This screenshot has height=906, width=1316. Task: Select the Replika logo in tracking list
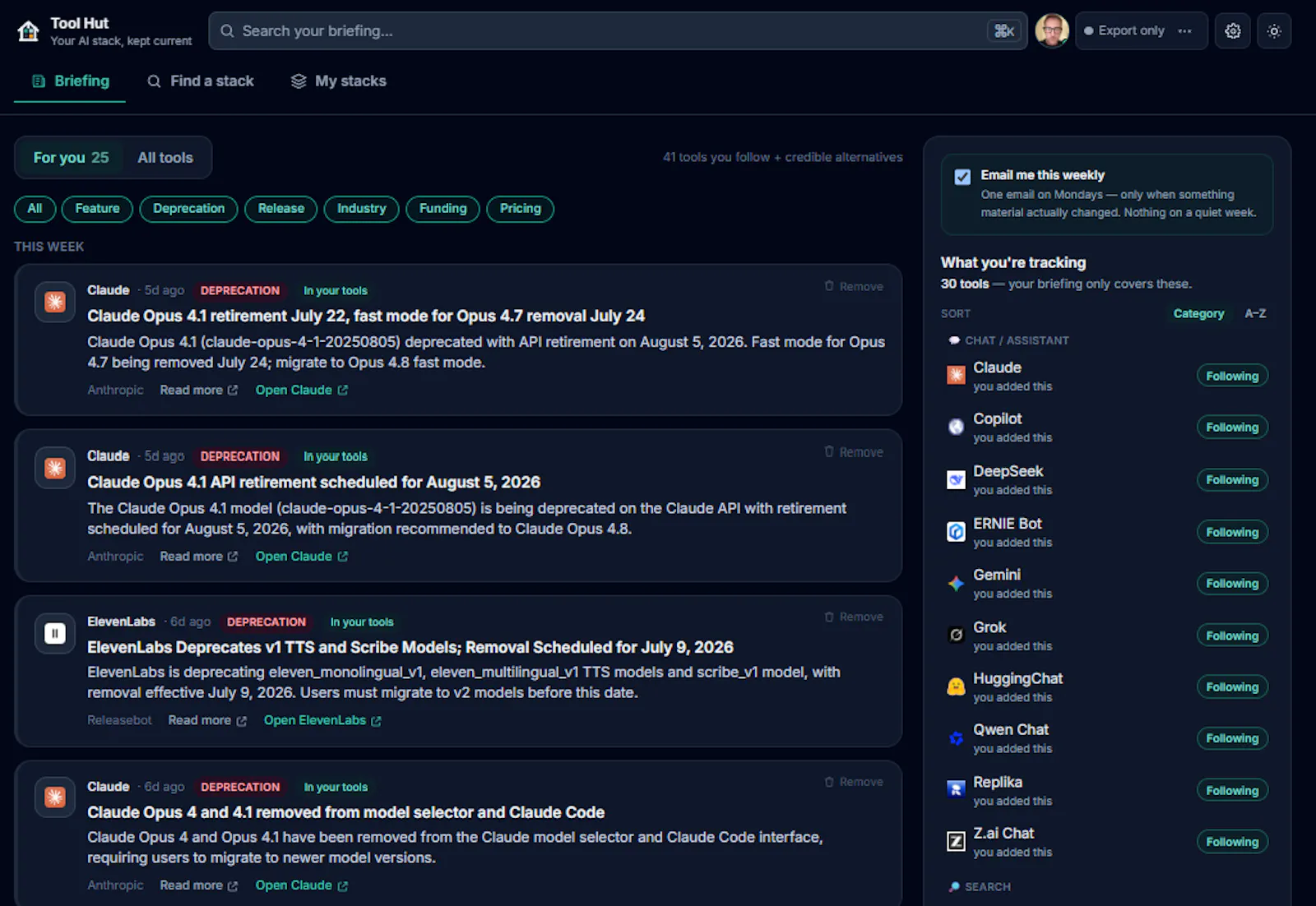click(x=956, y=789)
